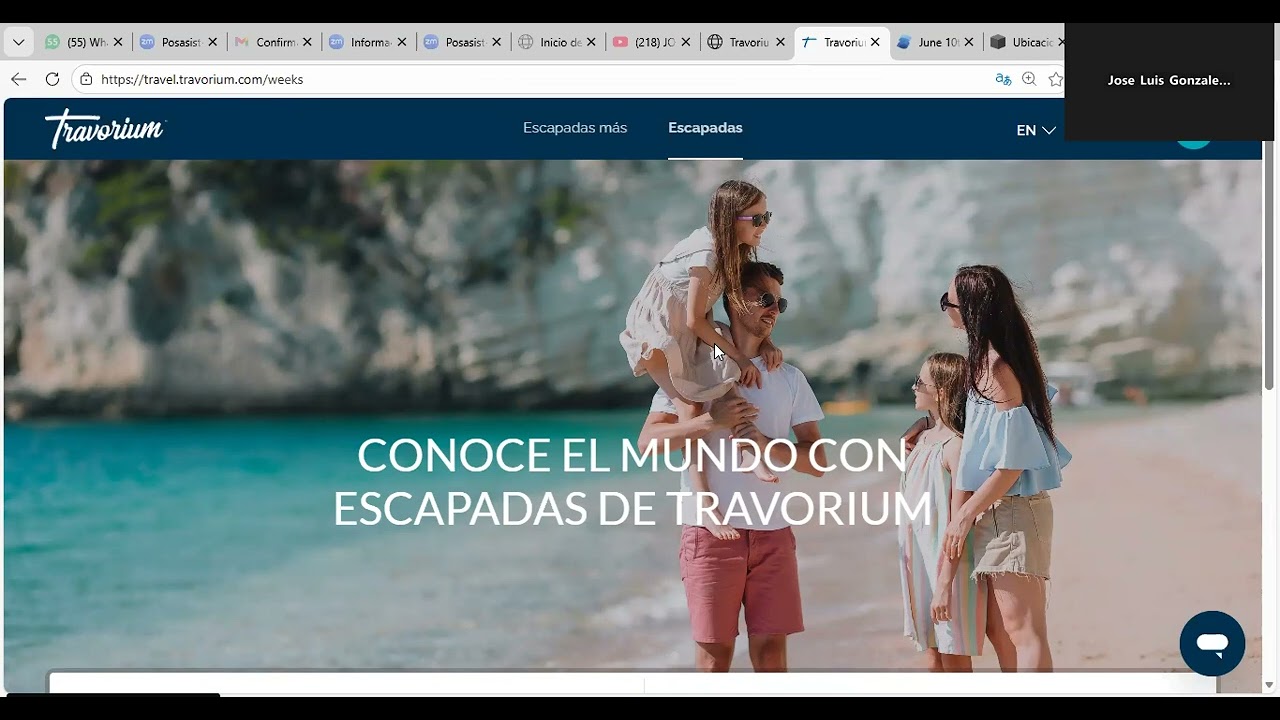1280x720 pixels.
Task: Open the translate page icon
Action: pos(1003,79)
